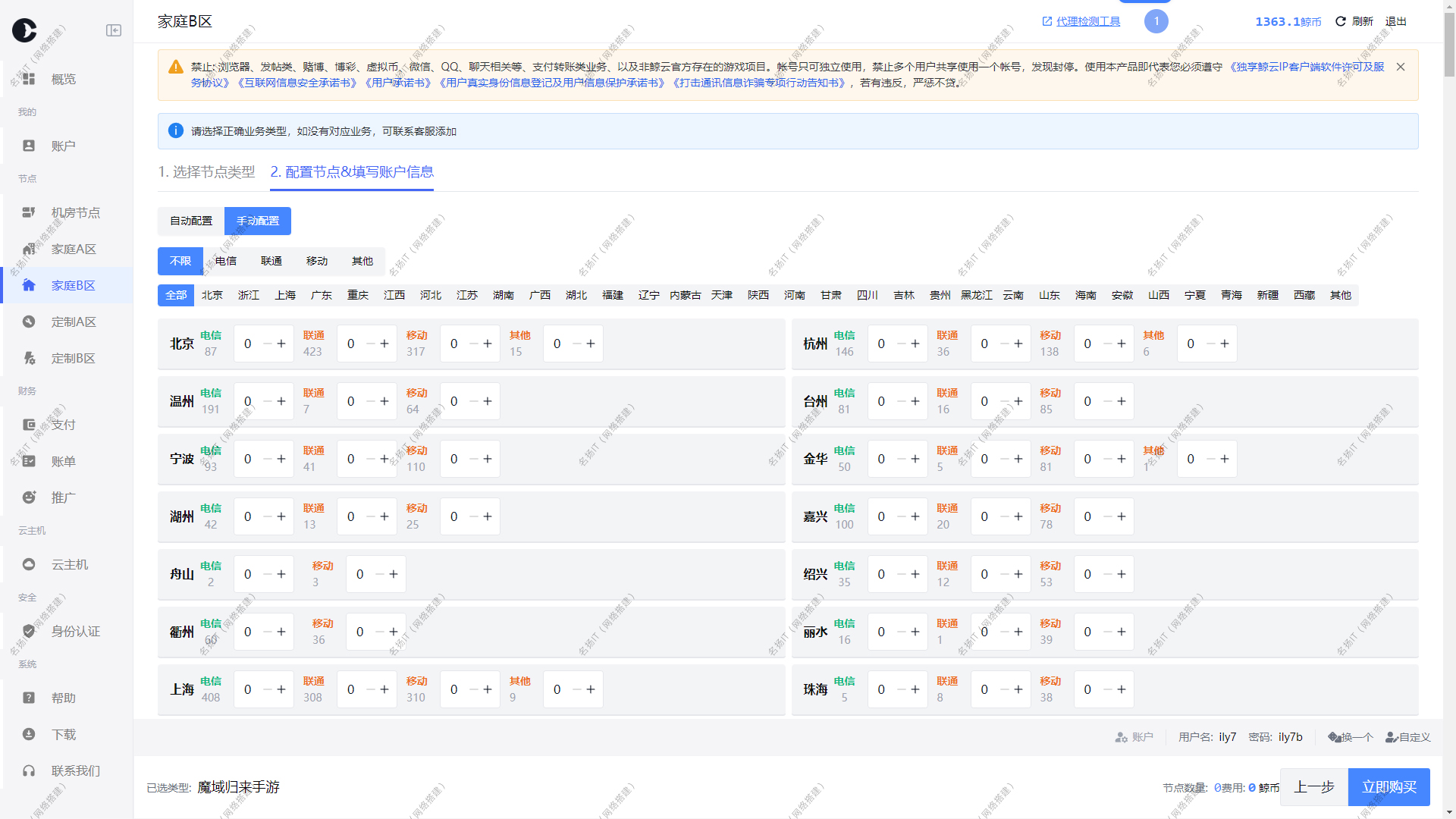Open 概览 overview sidebar icon
The image size is (1456, 819).
(x=29, y=79)
